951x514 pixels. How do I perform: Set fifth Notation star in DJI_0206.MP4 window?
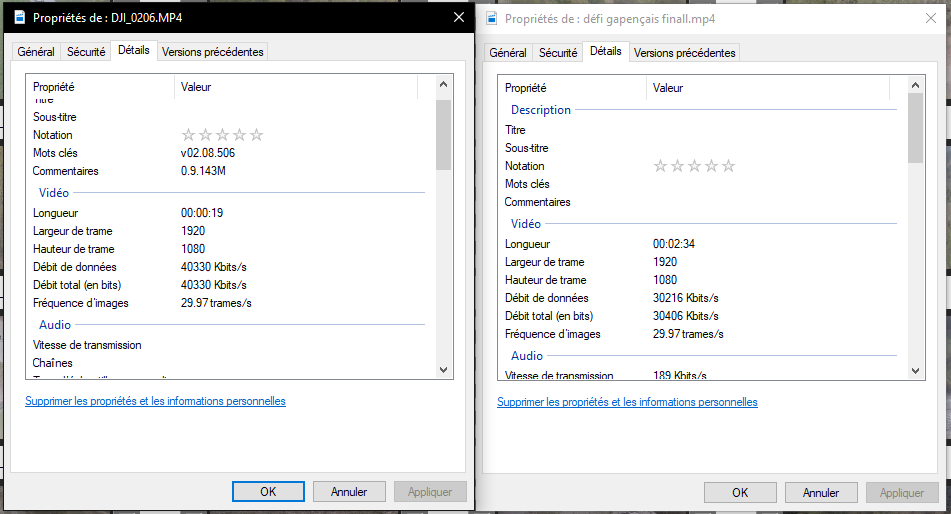pos(257,135)
